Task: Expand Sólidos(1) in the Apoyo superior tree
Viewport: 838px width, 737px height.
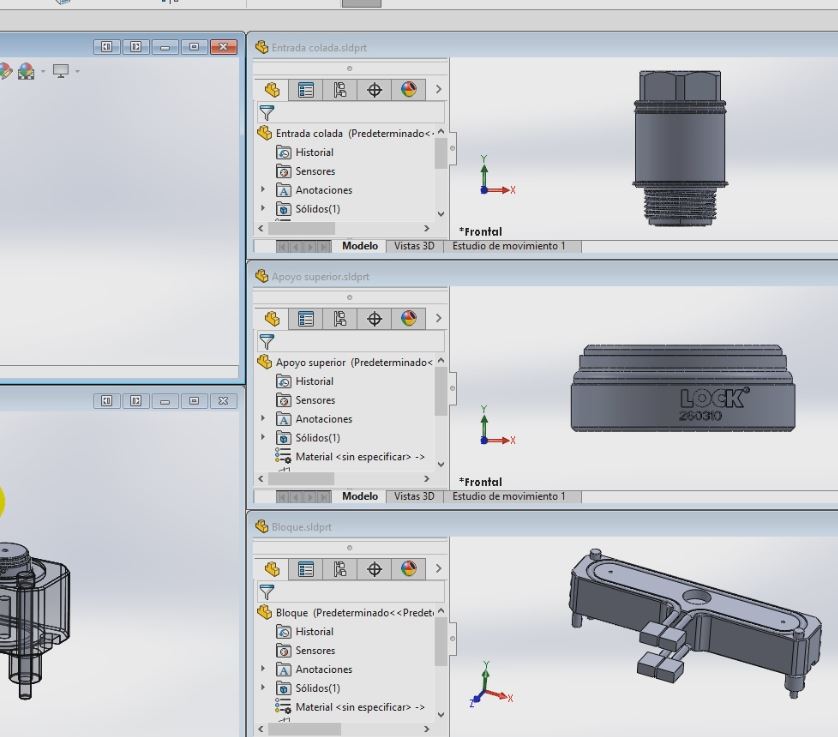Action: coord(264,438)
